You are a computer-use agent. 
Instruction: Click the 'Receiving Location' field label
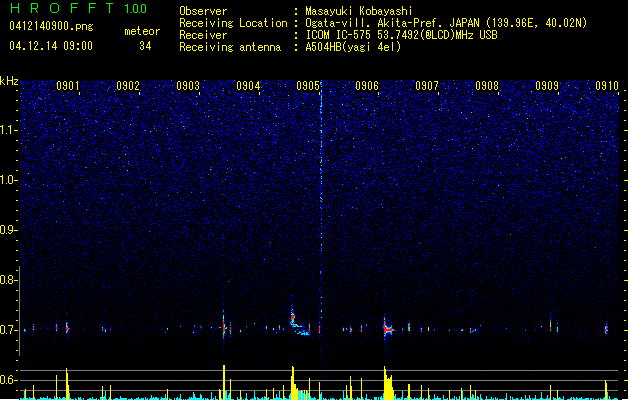click(x=233, y=23)
